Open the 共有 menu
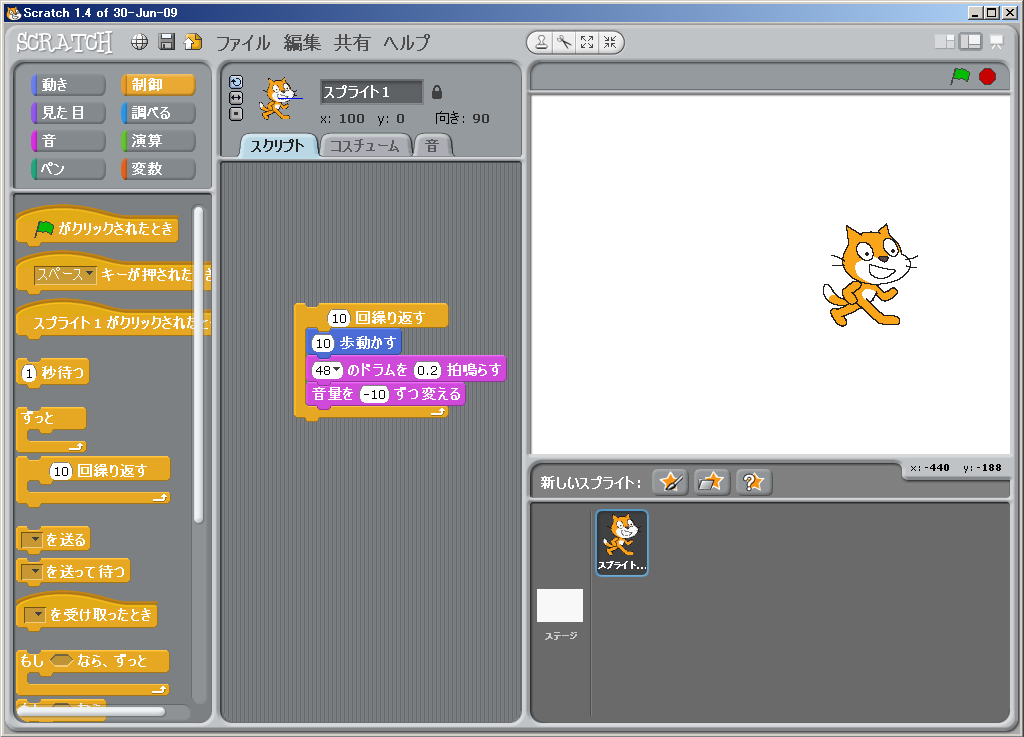The image size is (1024, 737). click(x=352, y=43)
